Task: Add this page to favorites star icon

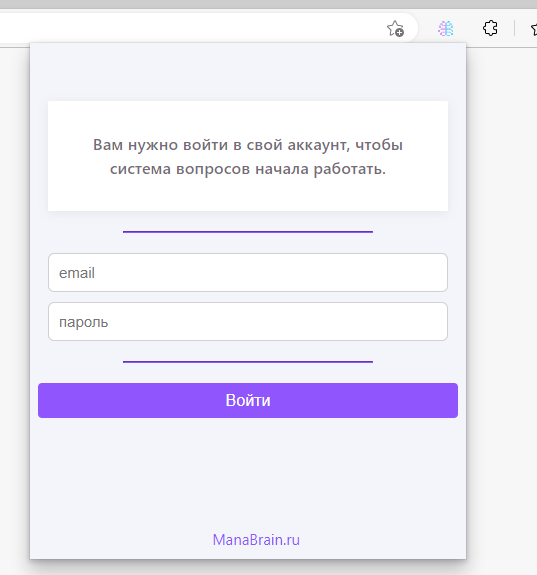Action: [395, 29]
